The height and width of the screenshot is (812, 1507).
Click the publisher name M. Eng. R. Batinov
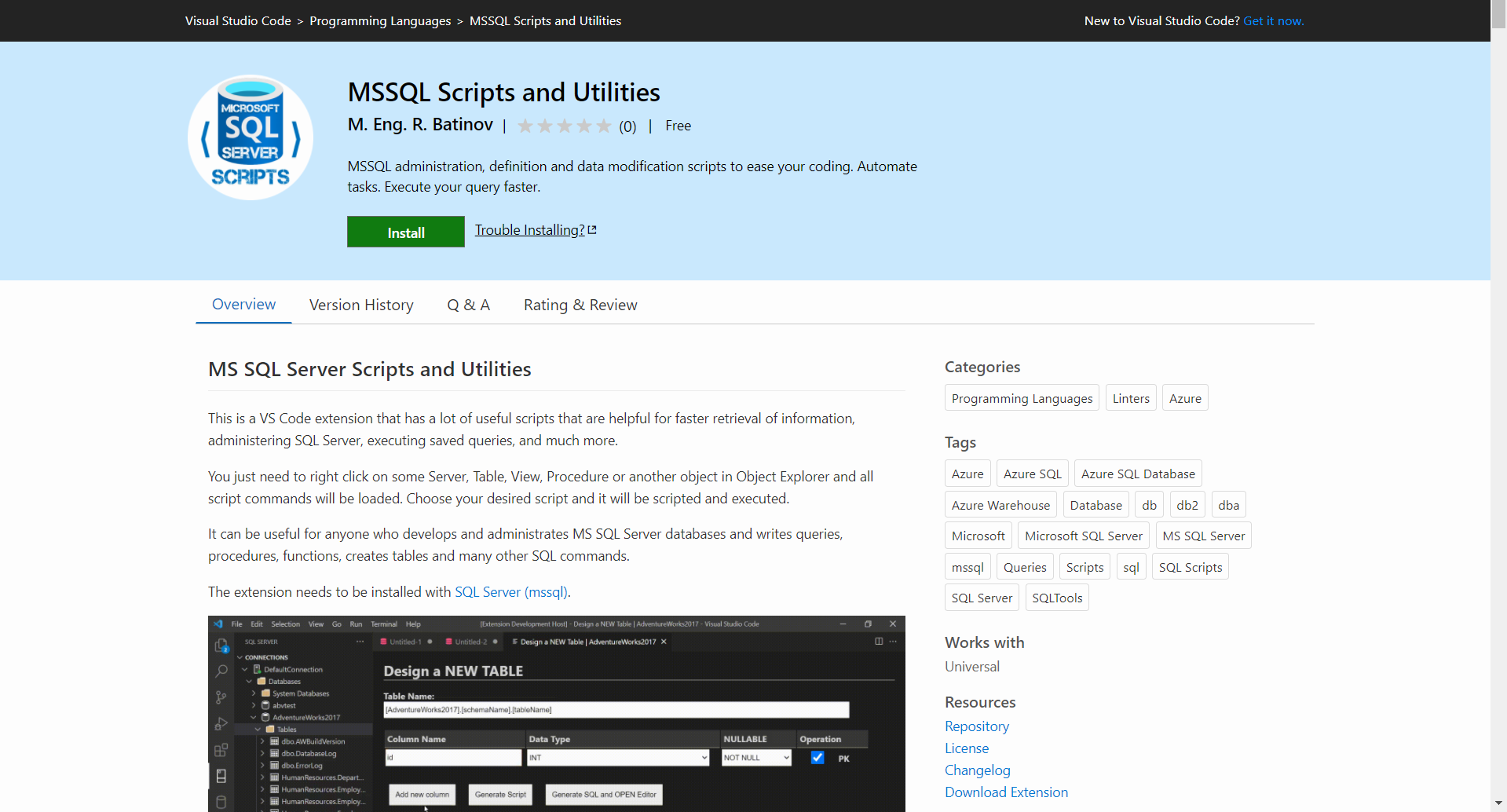tap(420, 125)
